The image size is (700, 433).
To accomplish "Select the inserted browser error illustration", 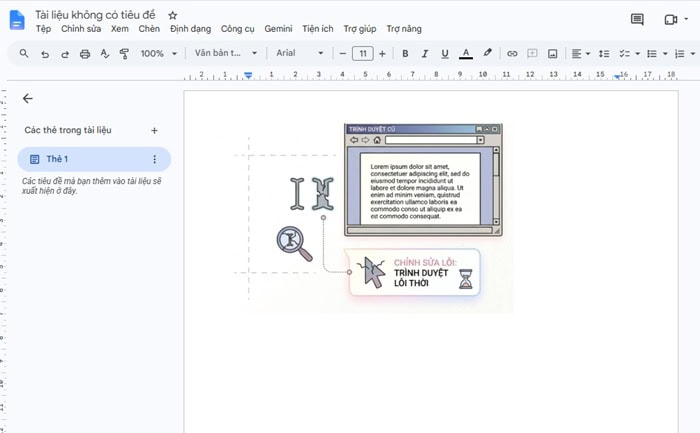I will [x=374, y=217].
